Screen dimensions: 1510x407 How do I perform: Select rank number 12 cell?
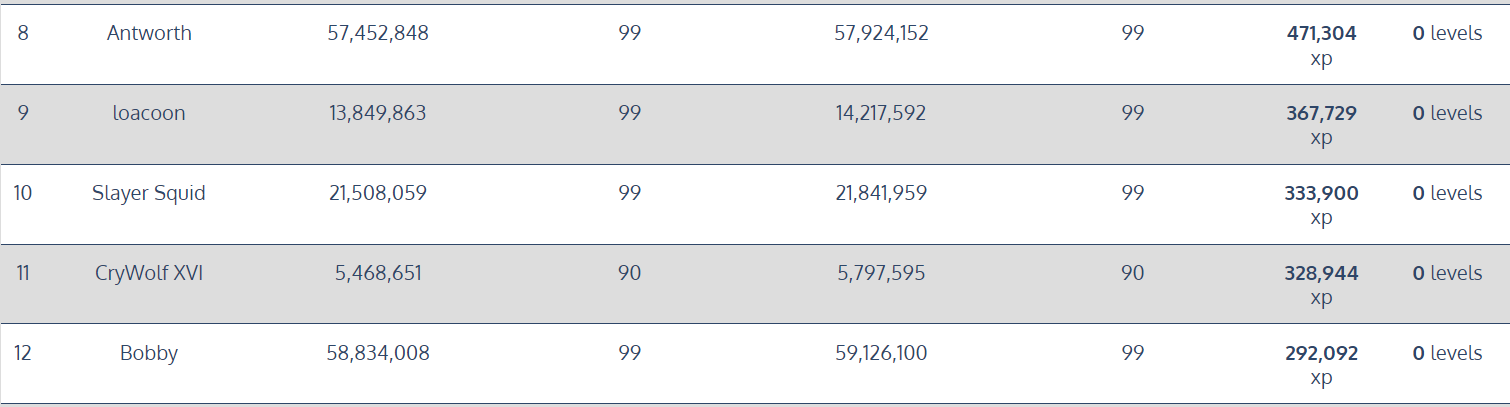click(23, 353)
